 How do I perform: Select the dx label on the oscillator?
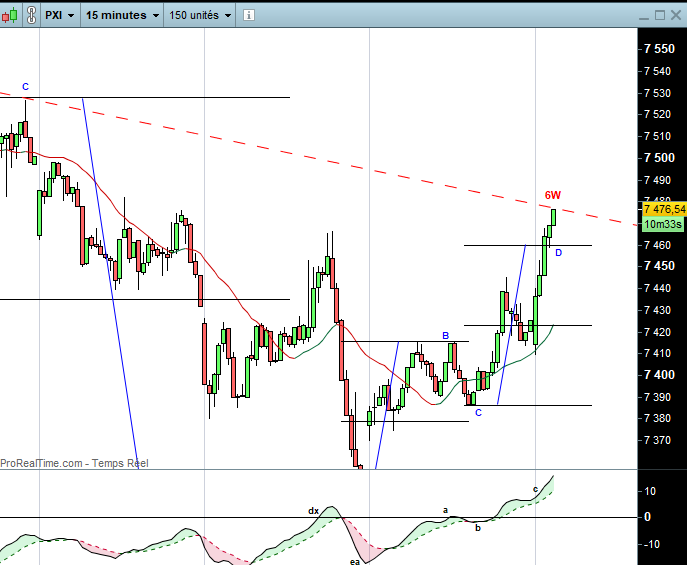[313, 511]
